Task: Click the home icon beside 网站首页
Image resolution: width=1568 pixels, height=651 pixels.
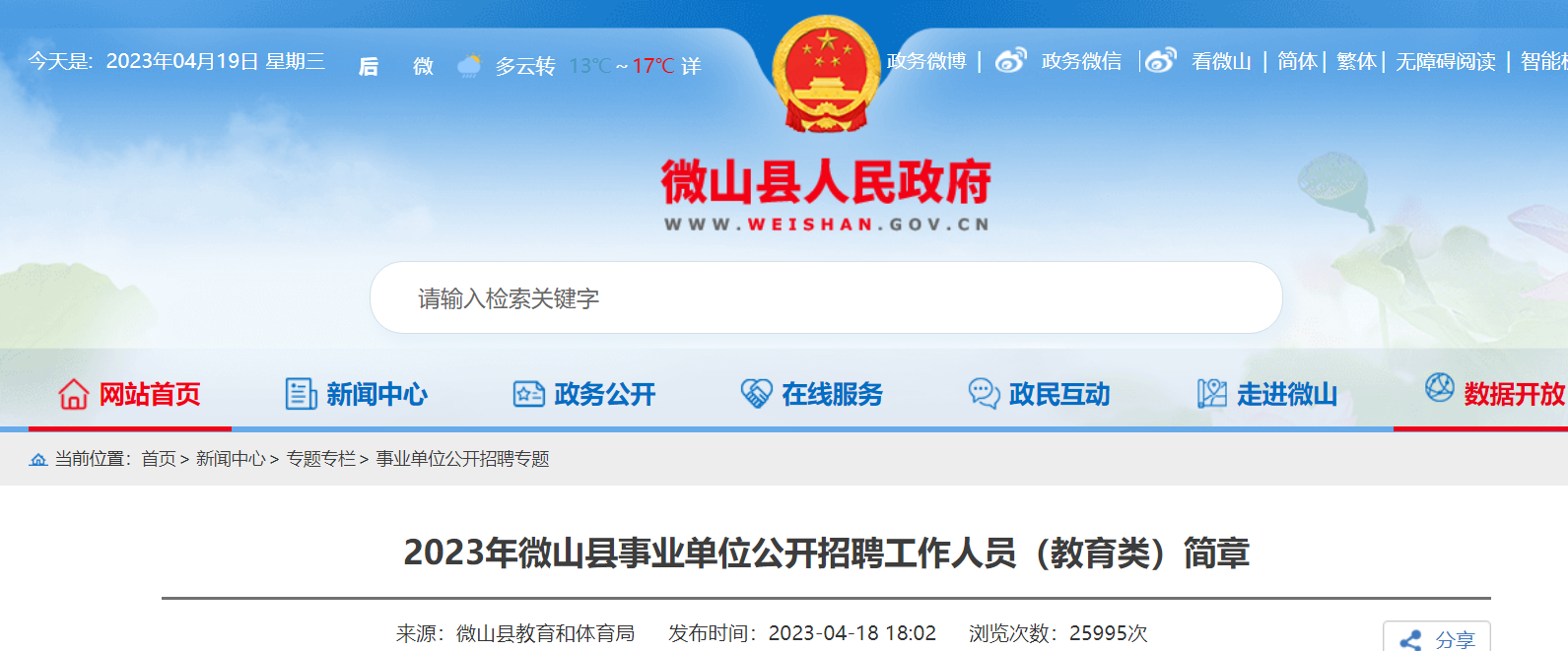Action: point(74,394)
